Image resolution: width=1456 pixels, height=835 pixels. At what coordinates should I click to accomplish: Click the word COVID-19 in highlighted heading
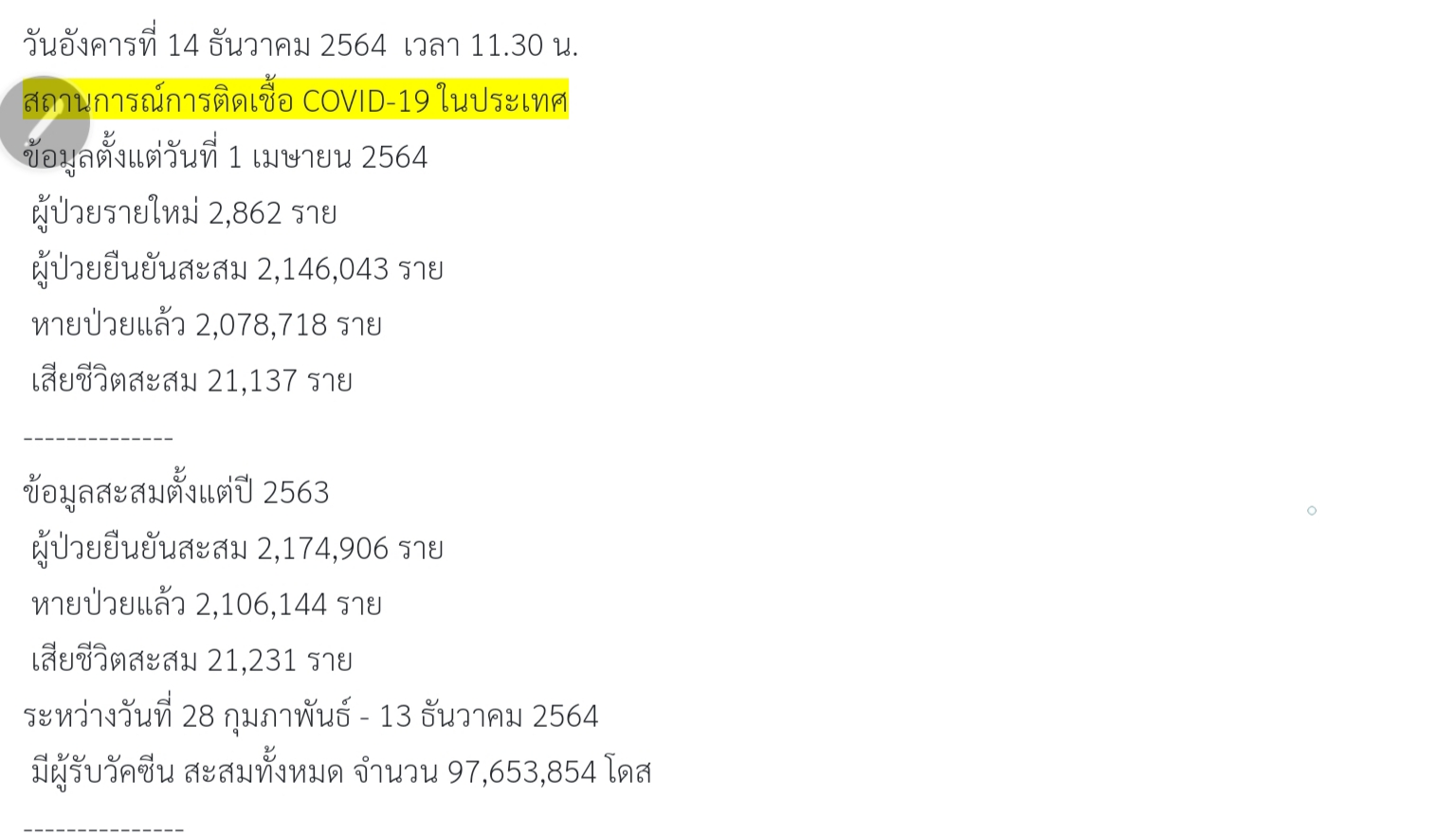(x=366, y=100)
